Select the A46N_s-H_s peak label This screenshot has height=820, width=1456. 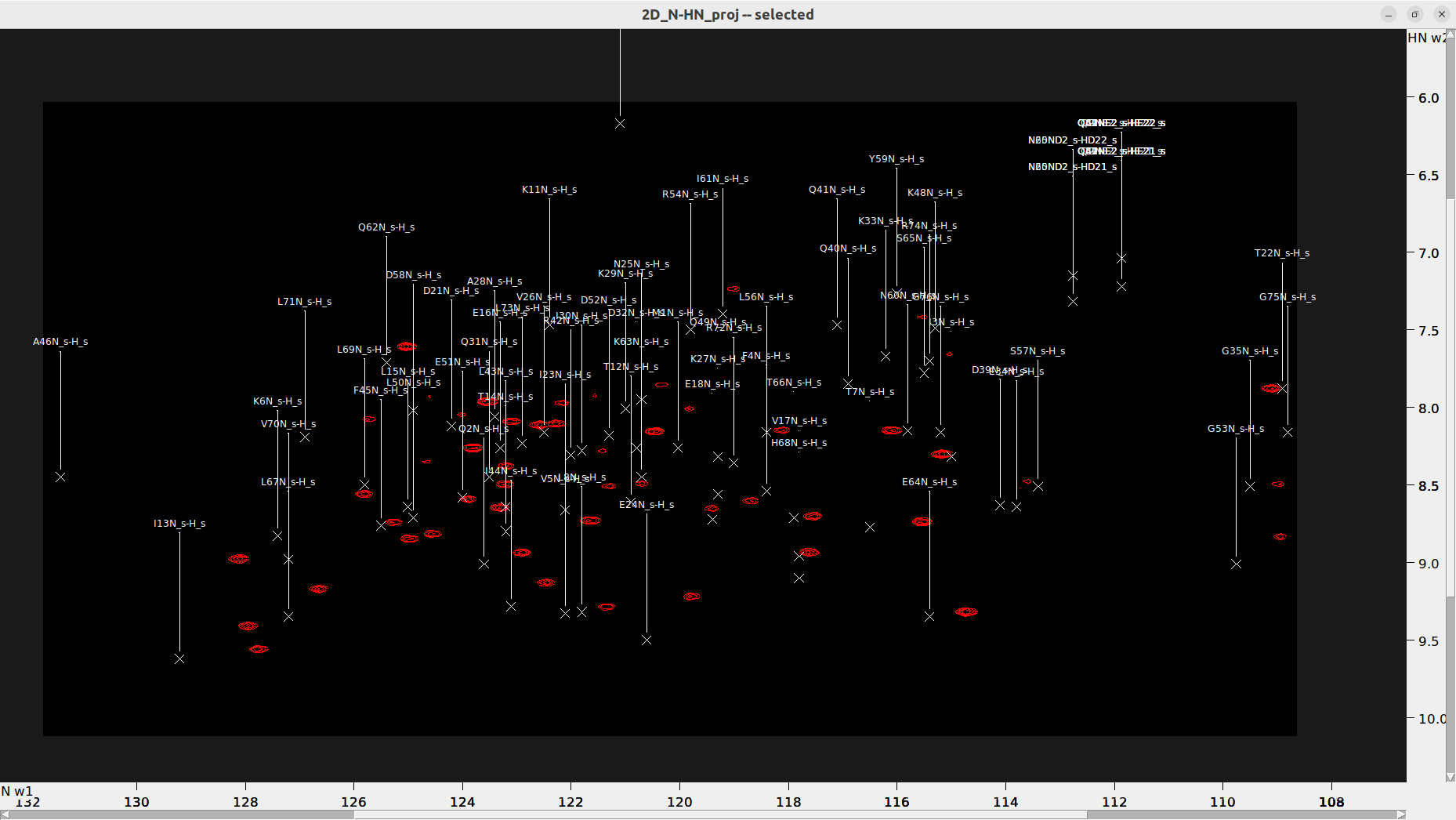click(60, 341)
